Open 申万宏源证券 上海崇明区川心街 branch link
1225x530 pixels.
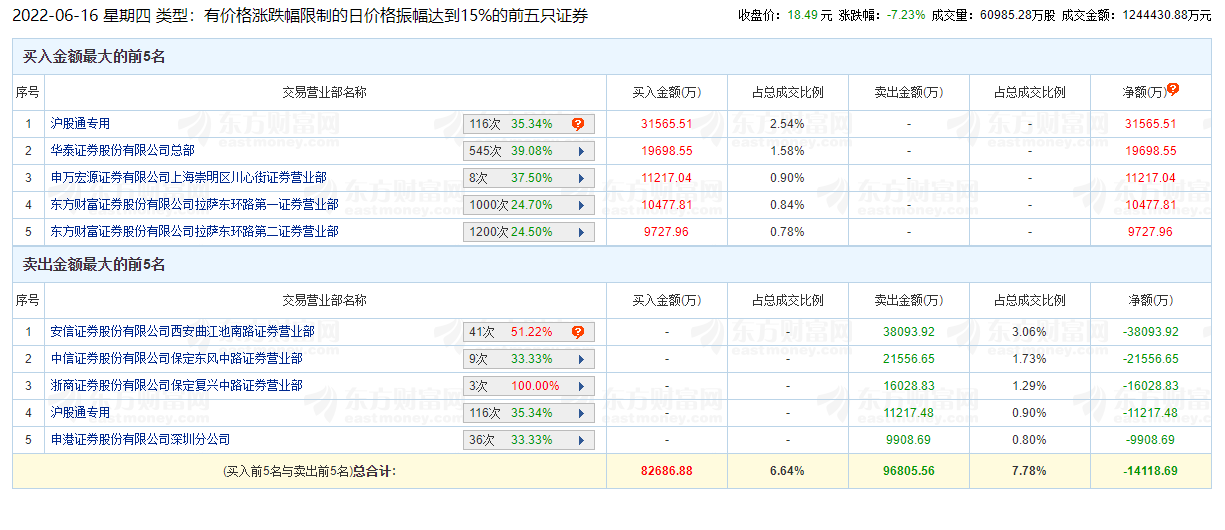188,178
